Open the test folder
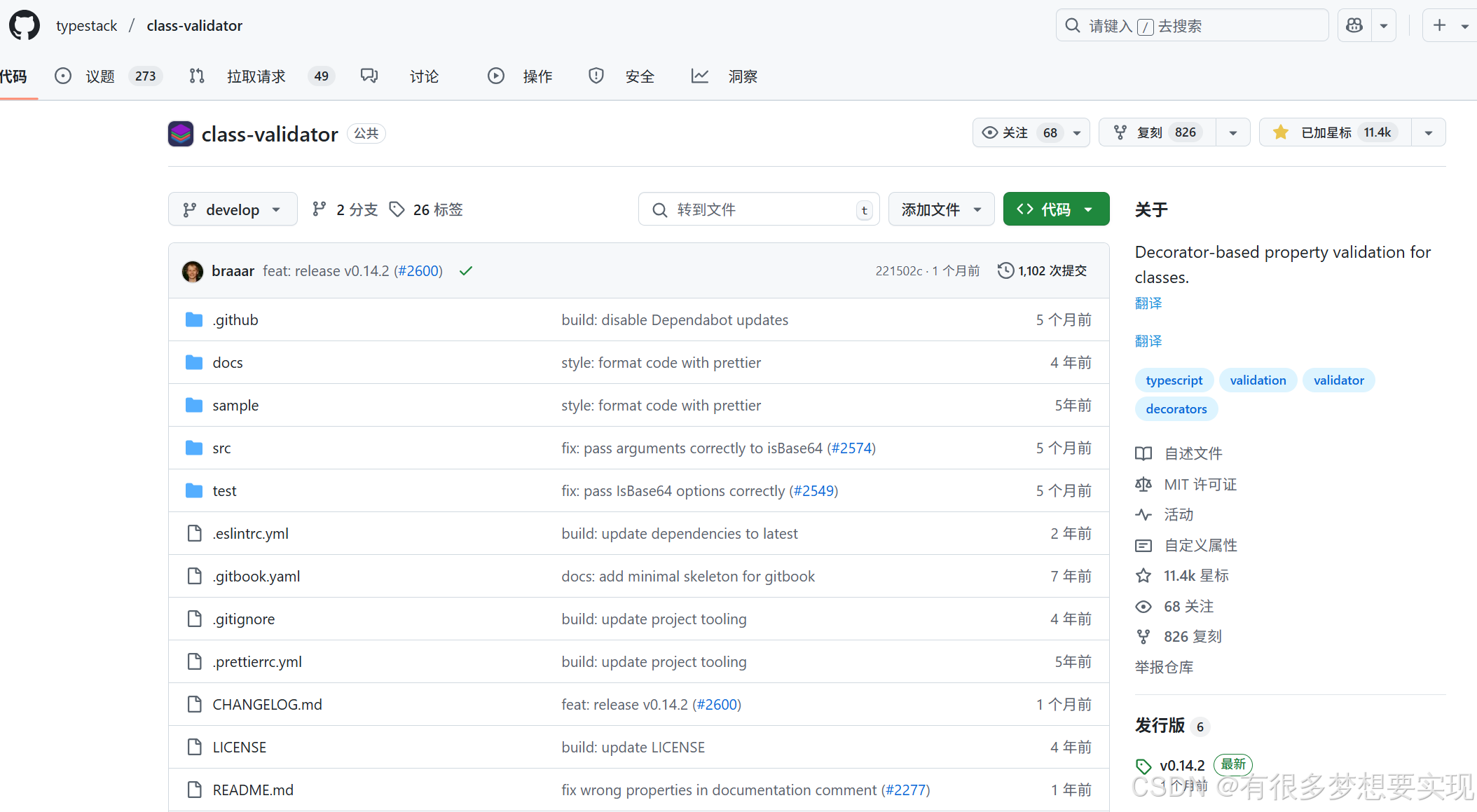Viewport: 1477px width, 812px height. (x=224, y=491)
